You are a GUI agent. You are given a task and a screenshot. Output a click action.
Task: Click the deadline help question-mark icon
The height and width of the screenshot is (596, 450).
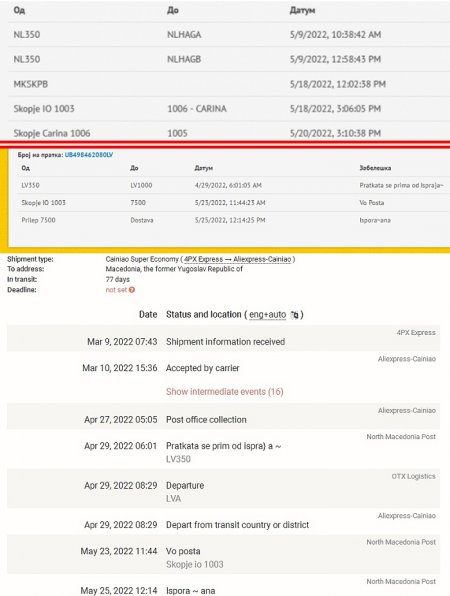[x=132, y=290]
